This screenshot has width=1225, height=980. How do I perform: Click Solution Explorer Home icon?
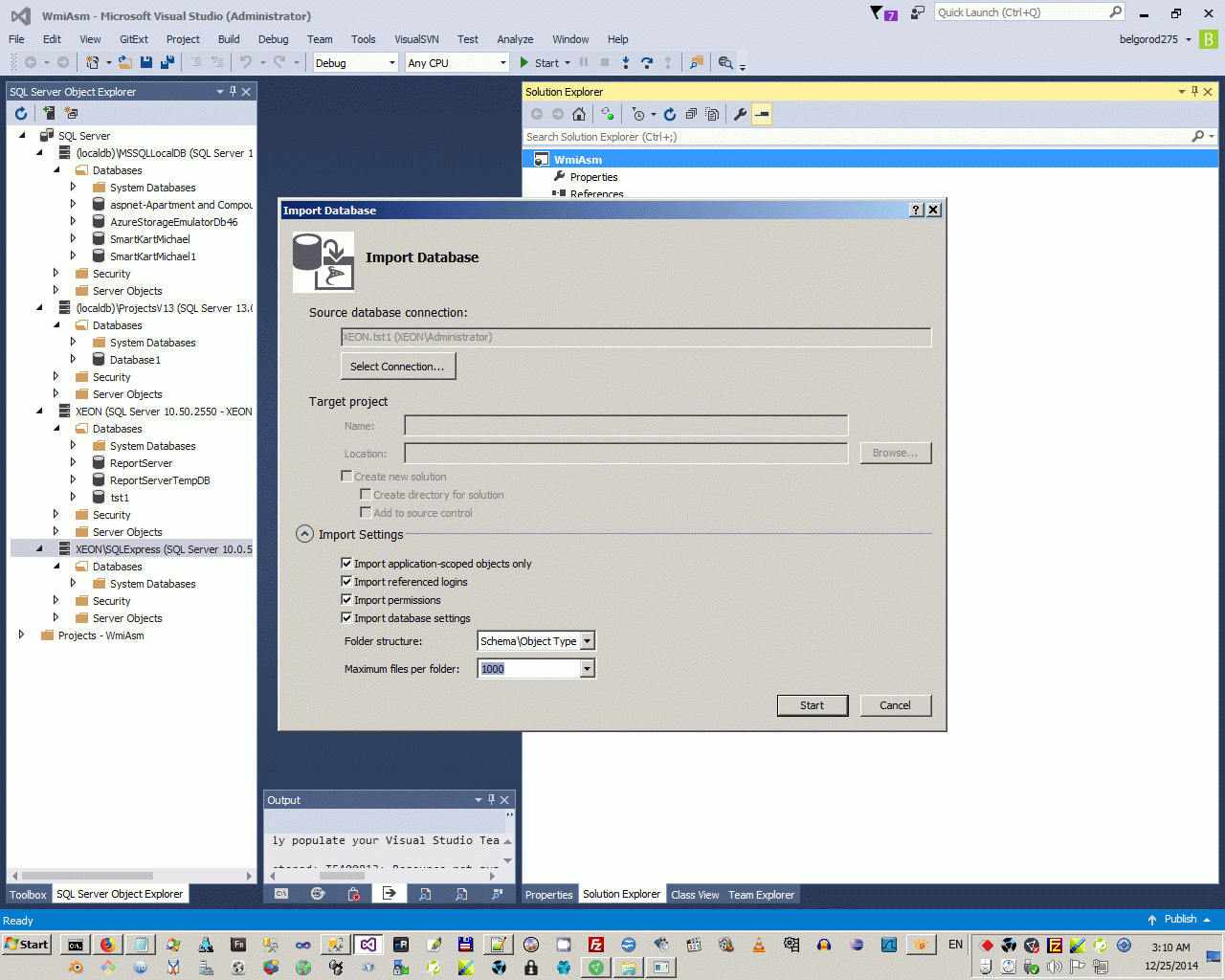[579, 114]
